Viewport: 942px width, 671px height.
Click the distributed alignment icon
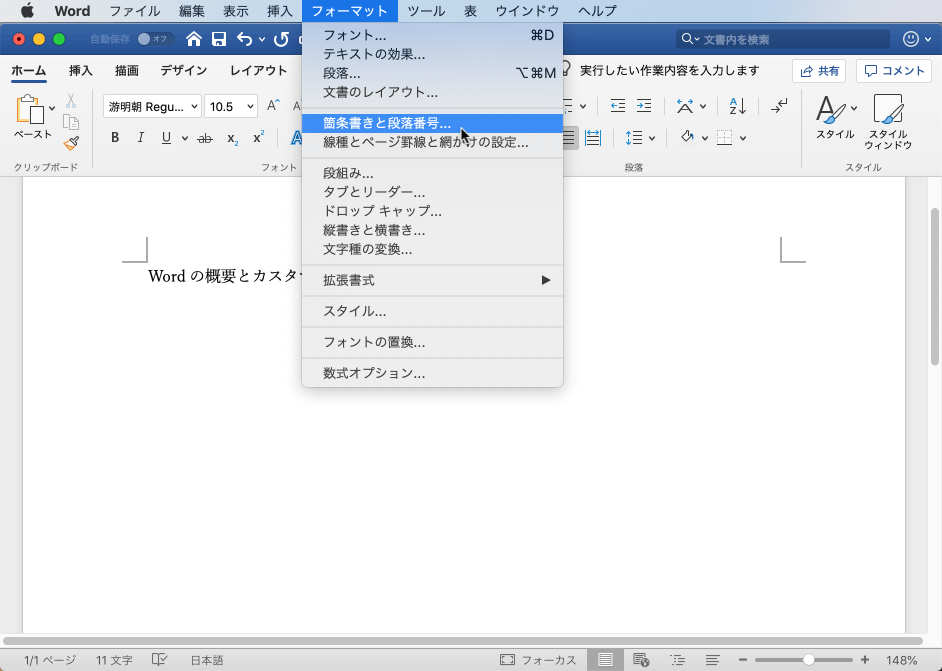(x=593, y=138)
